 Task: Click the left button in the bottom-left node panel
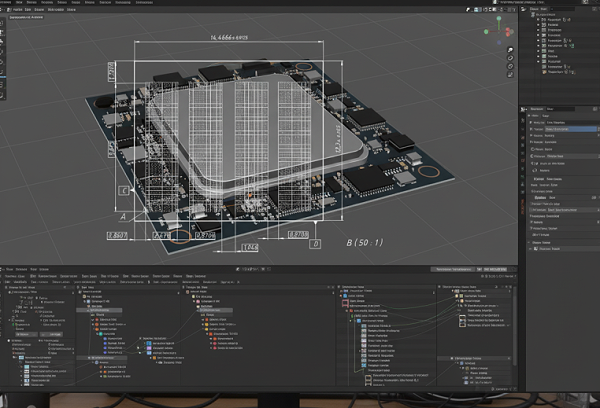[x=26, y=334]
